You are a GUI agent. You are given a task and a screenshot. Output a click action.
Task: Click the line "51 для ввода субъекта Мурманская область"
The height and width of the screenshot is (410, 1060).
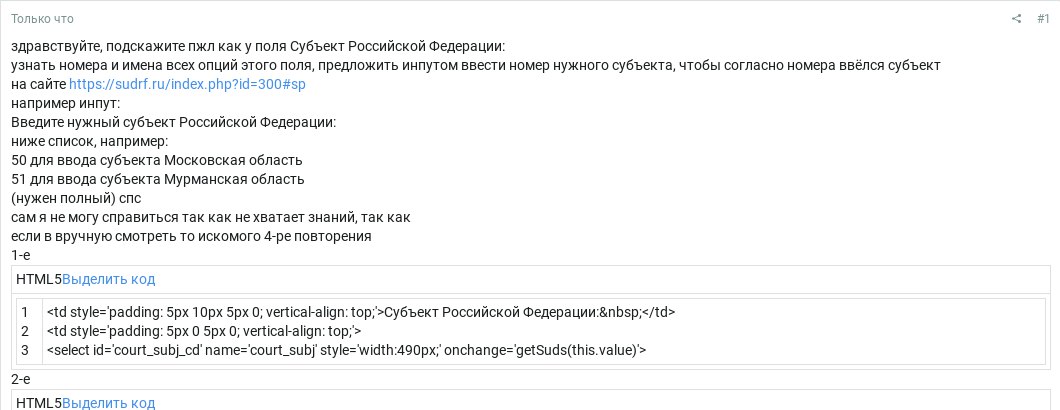point(157,180)
